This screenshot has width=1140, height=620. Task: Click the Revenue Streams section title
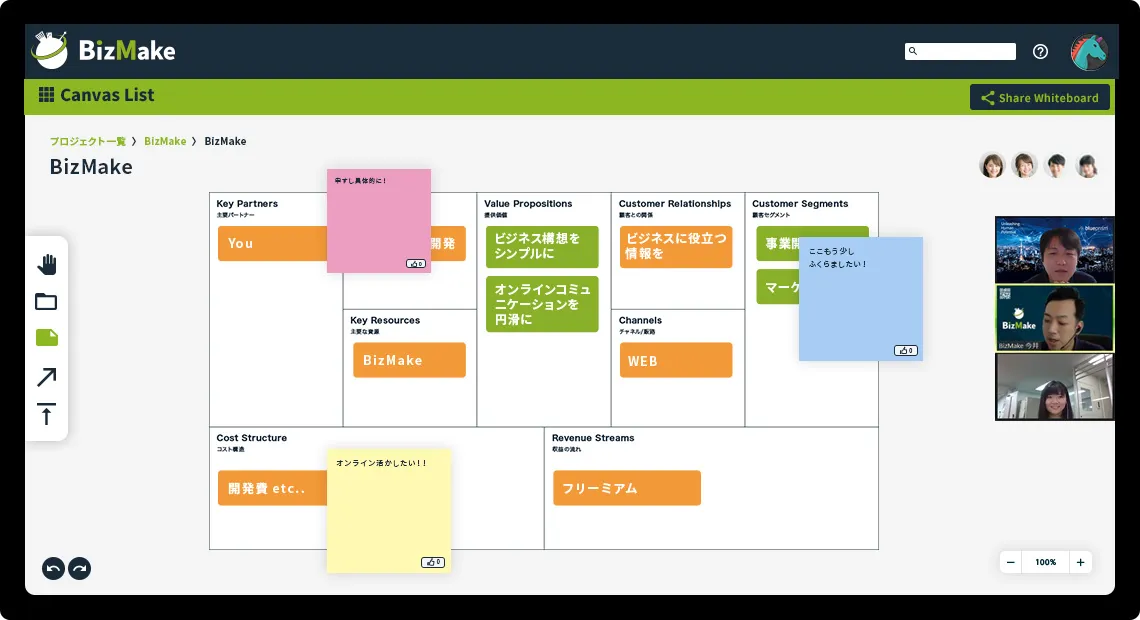[x=593, y=438]
